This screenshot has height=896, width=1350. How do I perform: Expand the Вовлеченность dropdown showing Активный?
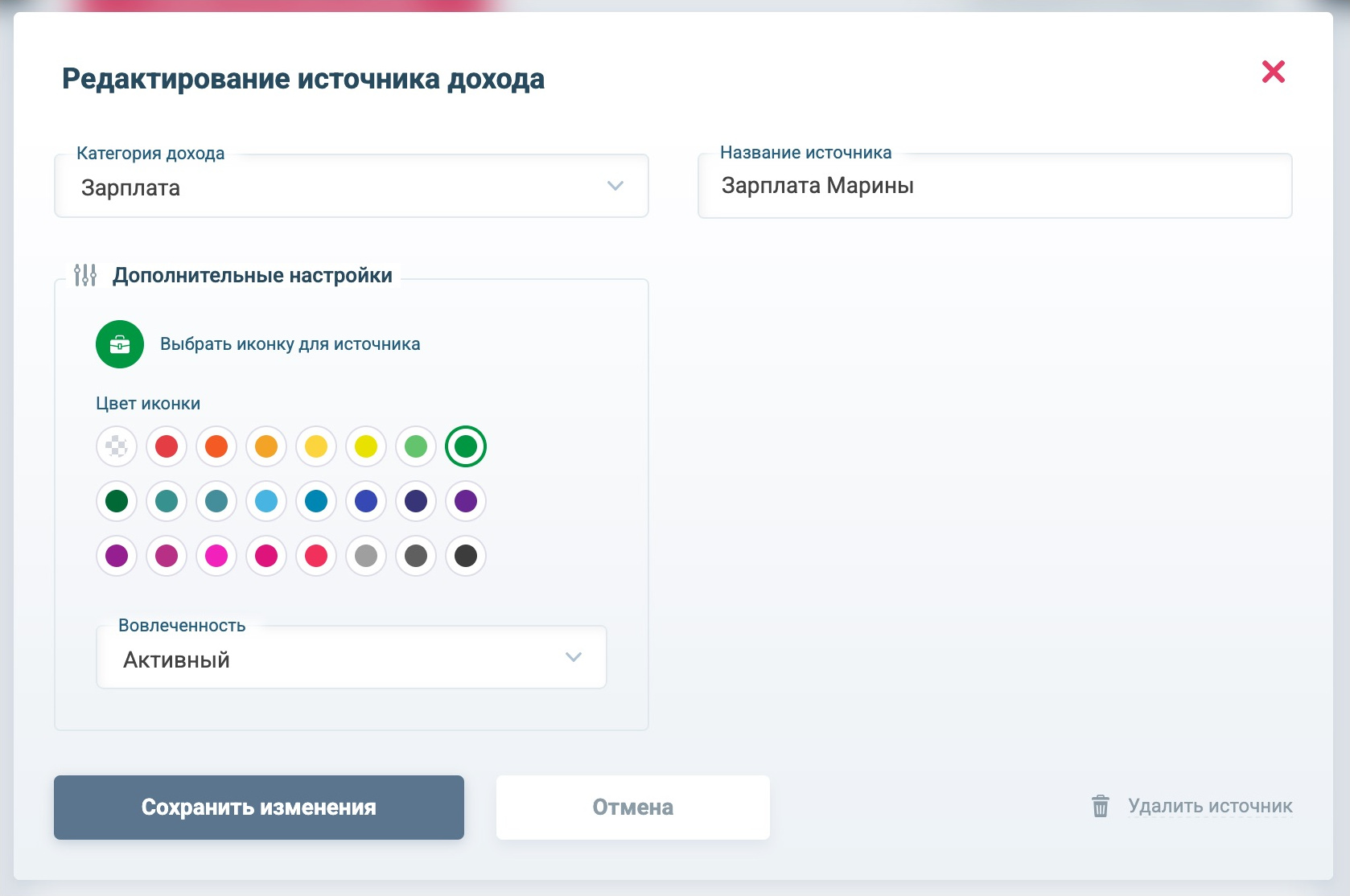[352, 657]
